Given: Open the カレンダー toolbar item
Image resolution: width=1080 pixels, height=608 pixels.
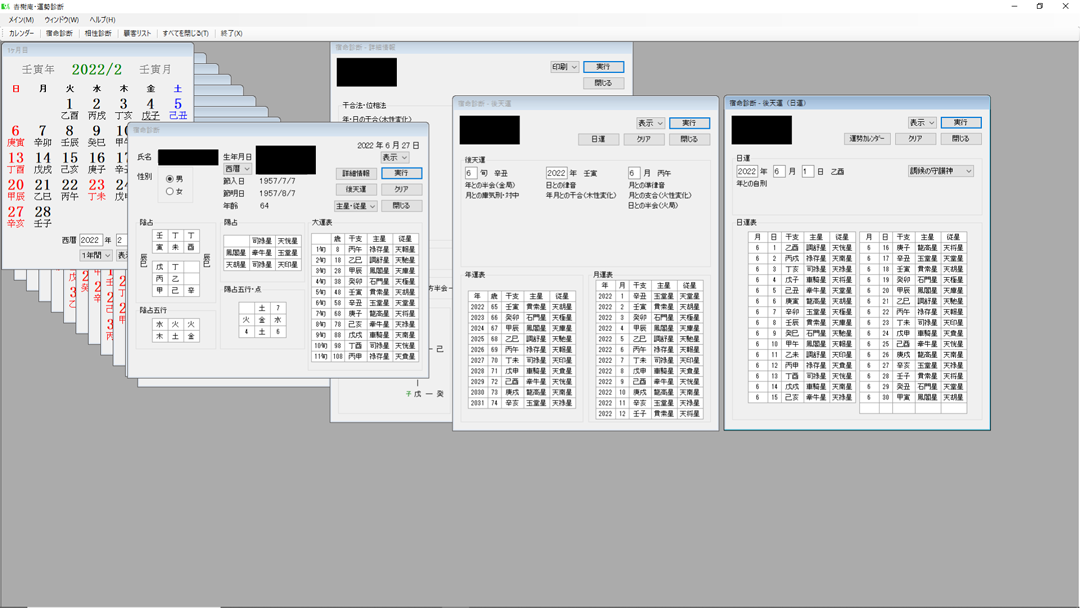Looking at the screenshot, I should (x=22, y=33).
